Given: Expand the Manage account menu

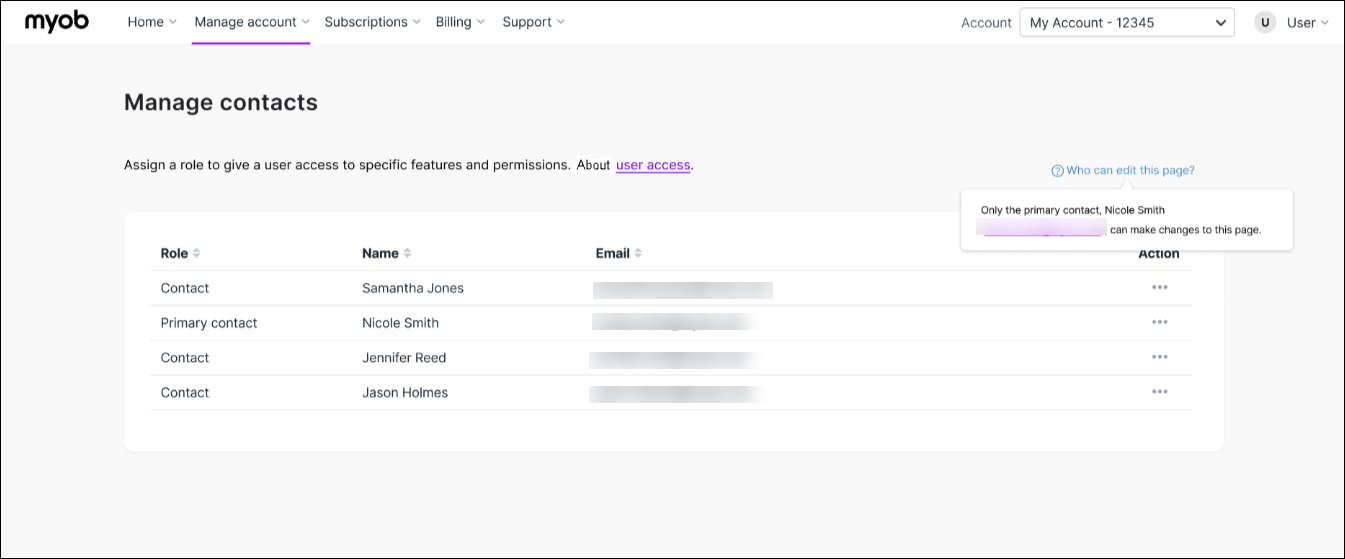Looking at the screenshot, I should point(252,22).
